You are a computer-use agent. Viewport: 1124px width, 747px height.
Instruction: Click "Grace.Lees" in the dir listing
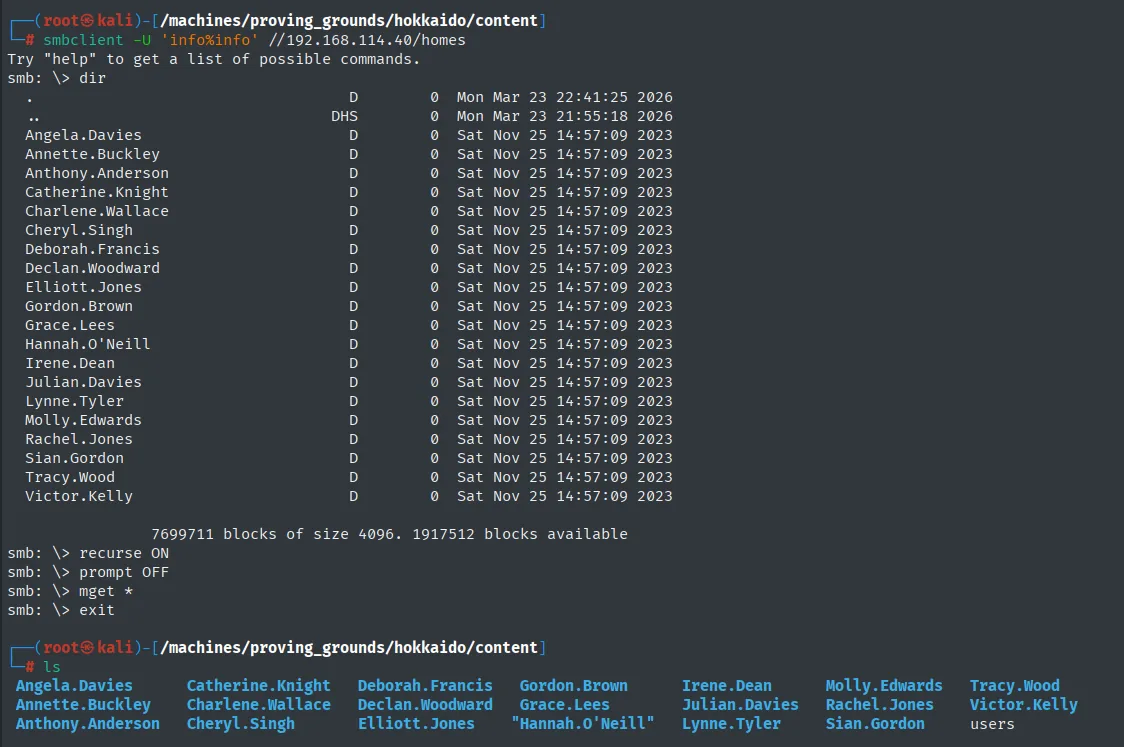click(70, 325)
